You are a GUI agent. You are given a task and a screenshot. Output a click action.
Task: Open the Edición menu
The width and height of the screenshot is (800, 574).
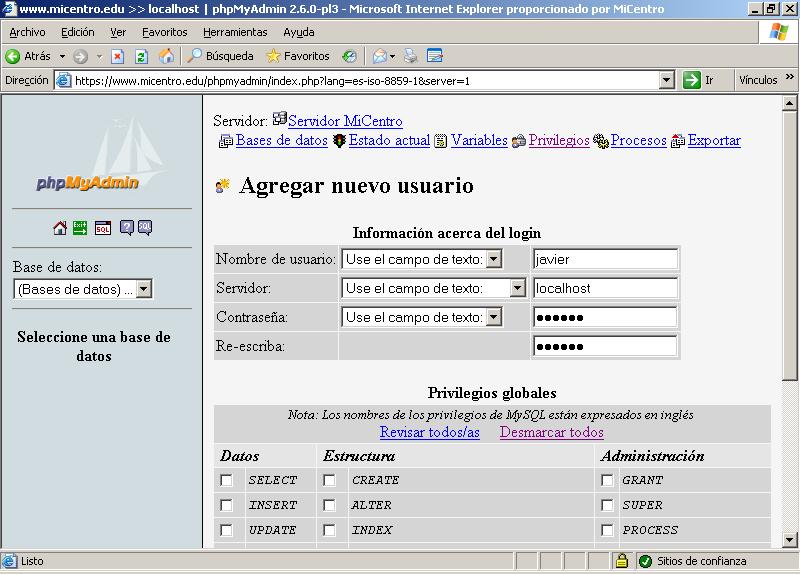pyautogui.click(x=78, y=32)
